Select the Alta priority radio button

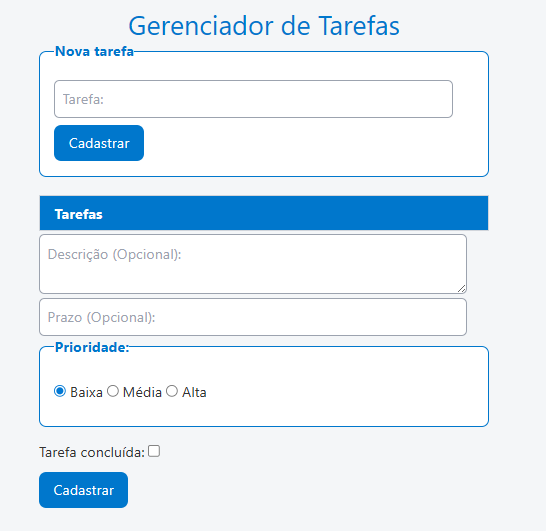172,391
